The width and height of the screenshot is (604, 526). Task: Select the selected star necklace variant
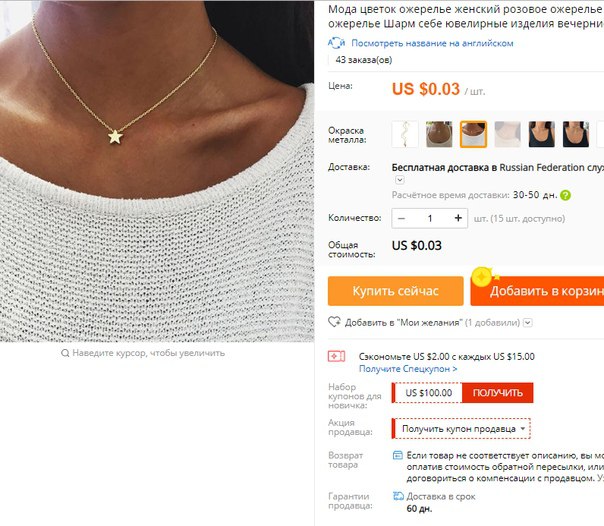473,134
